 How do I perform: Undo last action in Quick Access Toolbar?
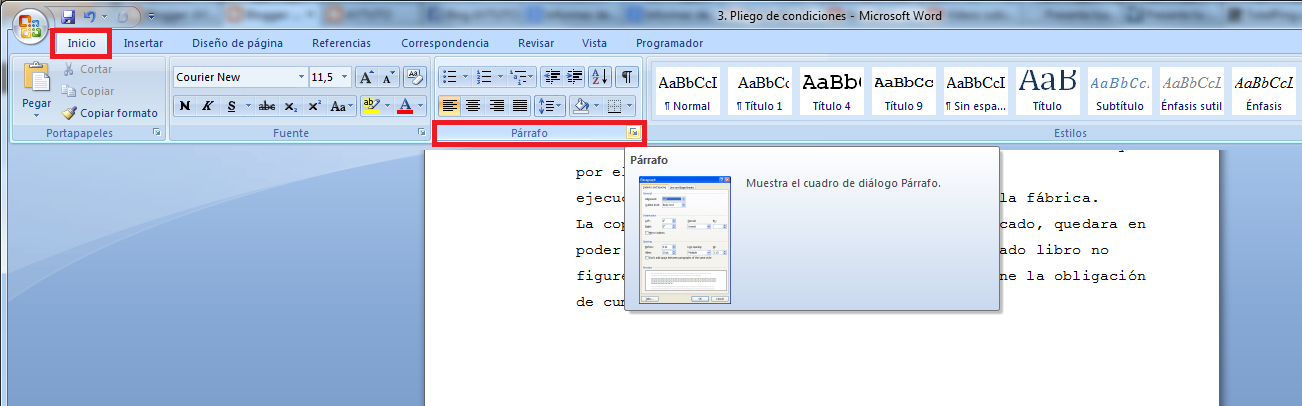(x=90, y=17)
